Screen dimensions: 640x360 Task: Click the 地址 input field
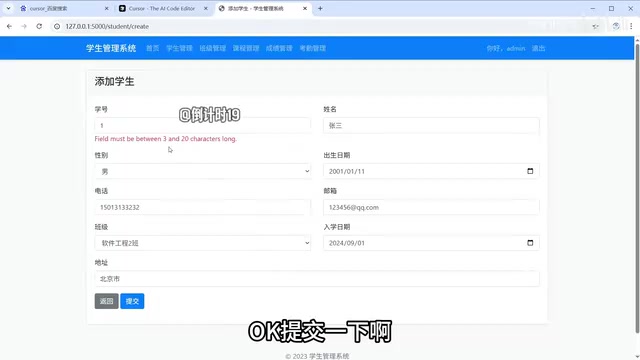pos(317,279)
